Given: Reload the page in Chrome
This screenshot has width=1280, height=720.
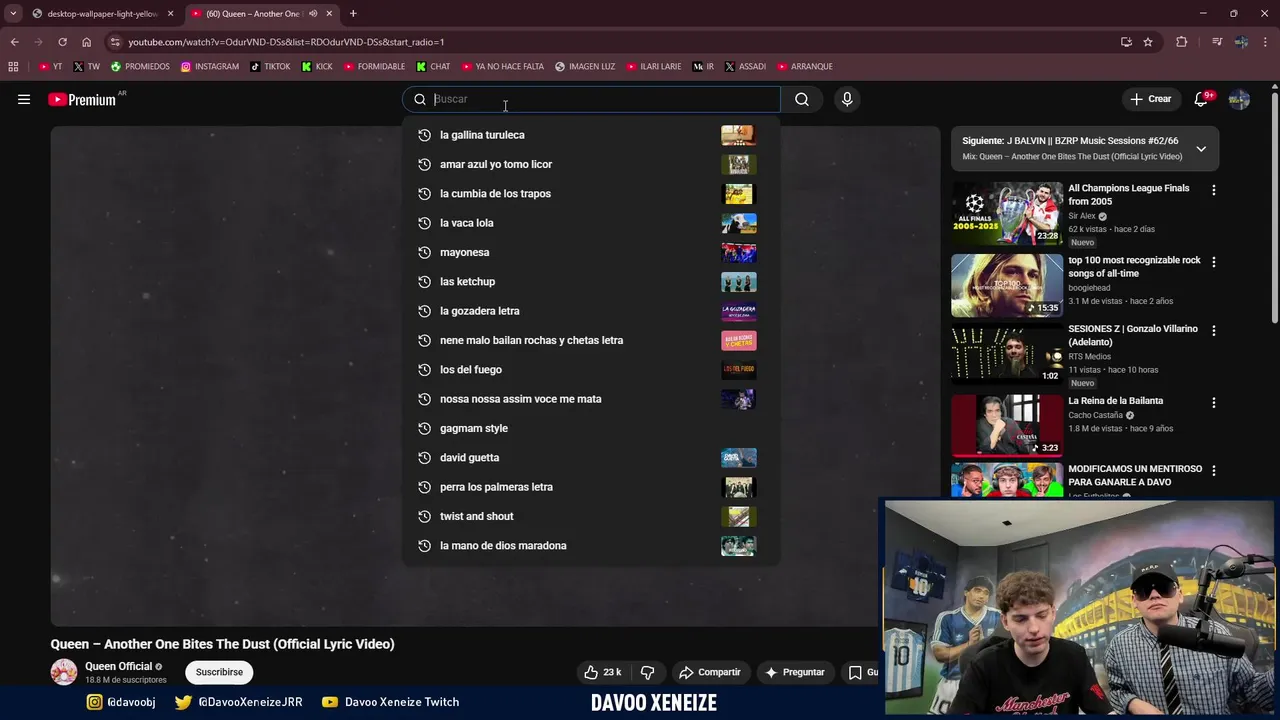Looking at the screenshot, I should (x=62, y=42).
